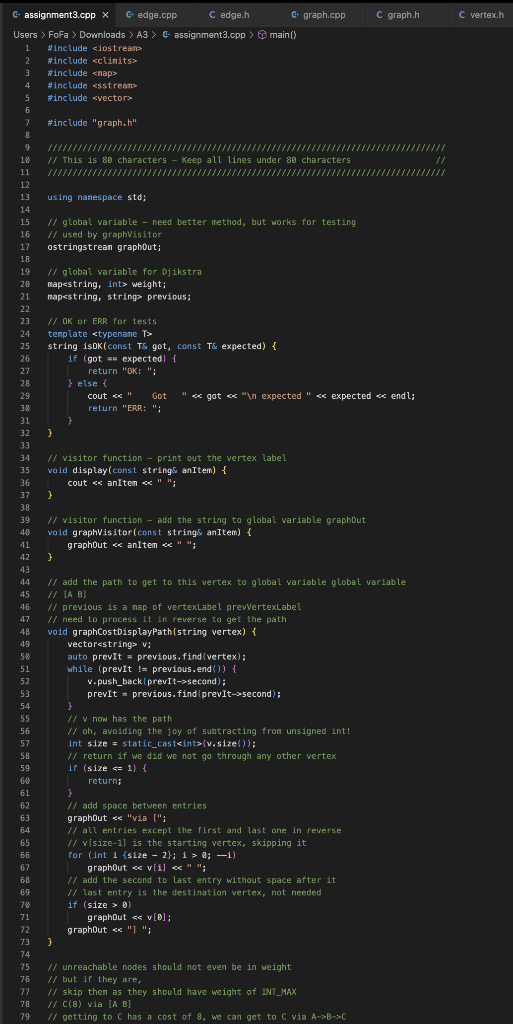
Task: Click the cube symbol icon beside main()
Action: click(x=262, y=34)
